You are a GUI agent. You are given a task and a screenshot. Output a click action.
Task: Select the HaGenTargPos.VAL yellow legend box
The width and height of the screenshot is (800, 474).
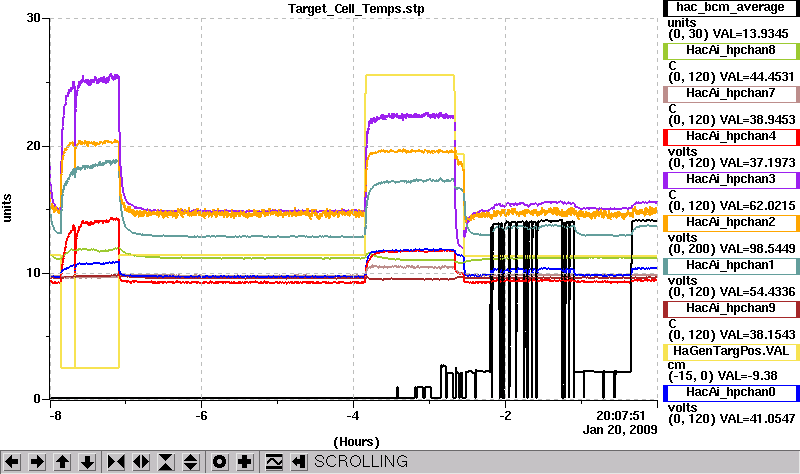coord(731,352)
